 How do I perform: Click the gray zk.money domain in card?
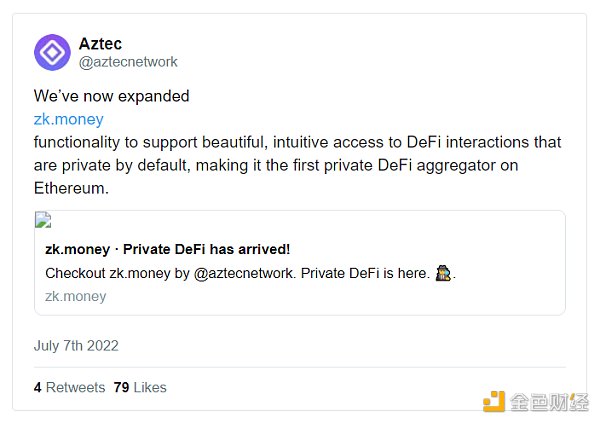coord(76,296)
